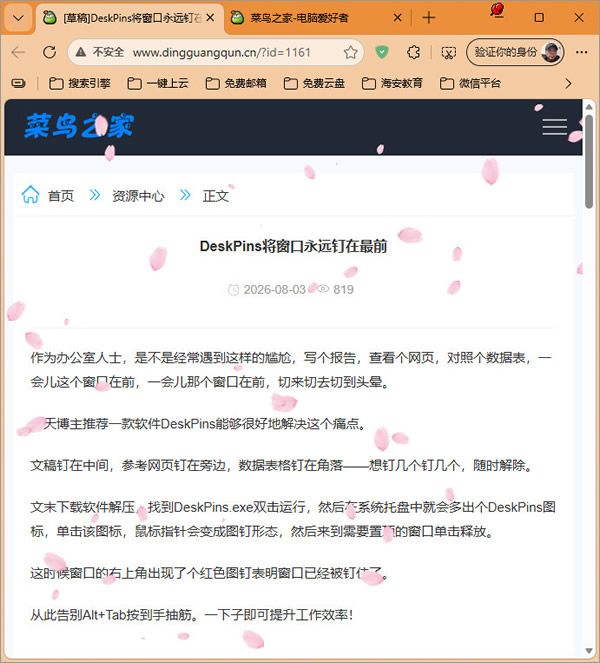This screenshot has height=663, width=600.
Task: Maximize the browser window
Action: click(539, 18)
